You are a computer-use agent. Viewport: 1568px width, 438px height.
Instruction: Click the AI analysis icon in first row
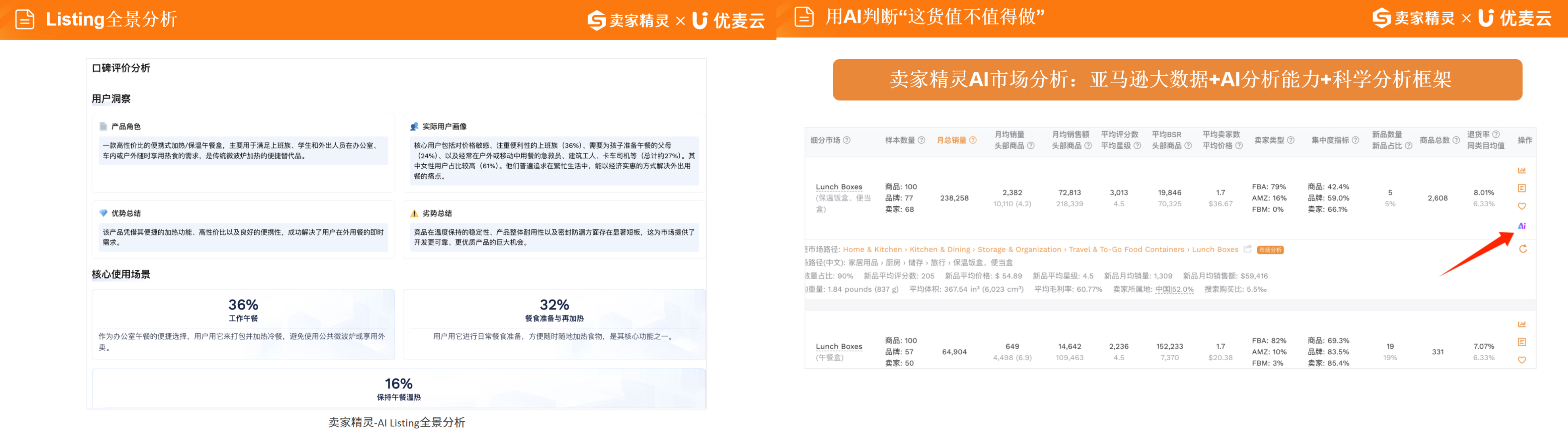(x=1521, y=226)
